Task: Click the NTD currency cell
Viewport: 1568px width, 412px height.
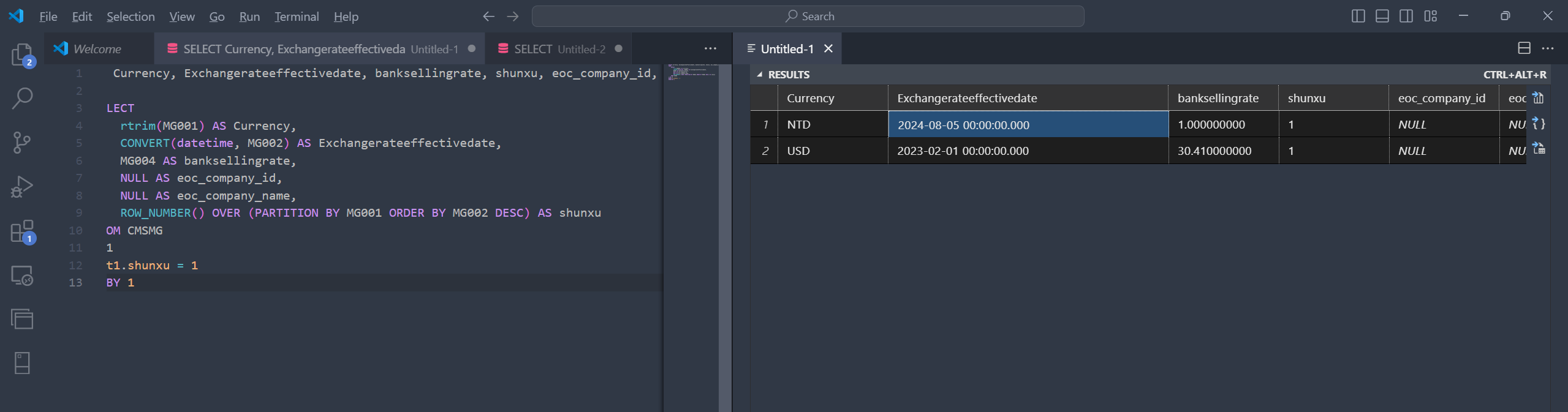Action: 833,124
